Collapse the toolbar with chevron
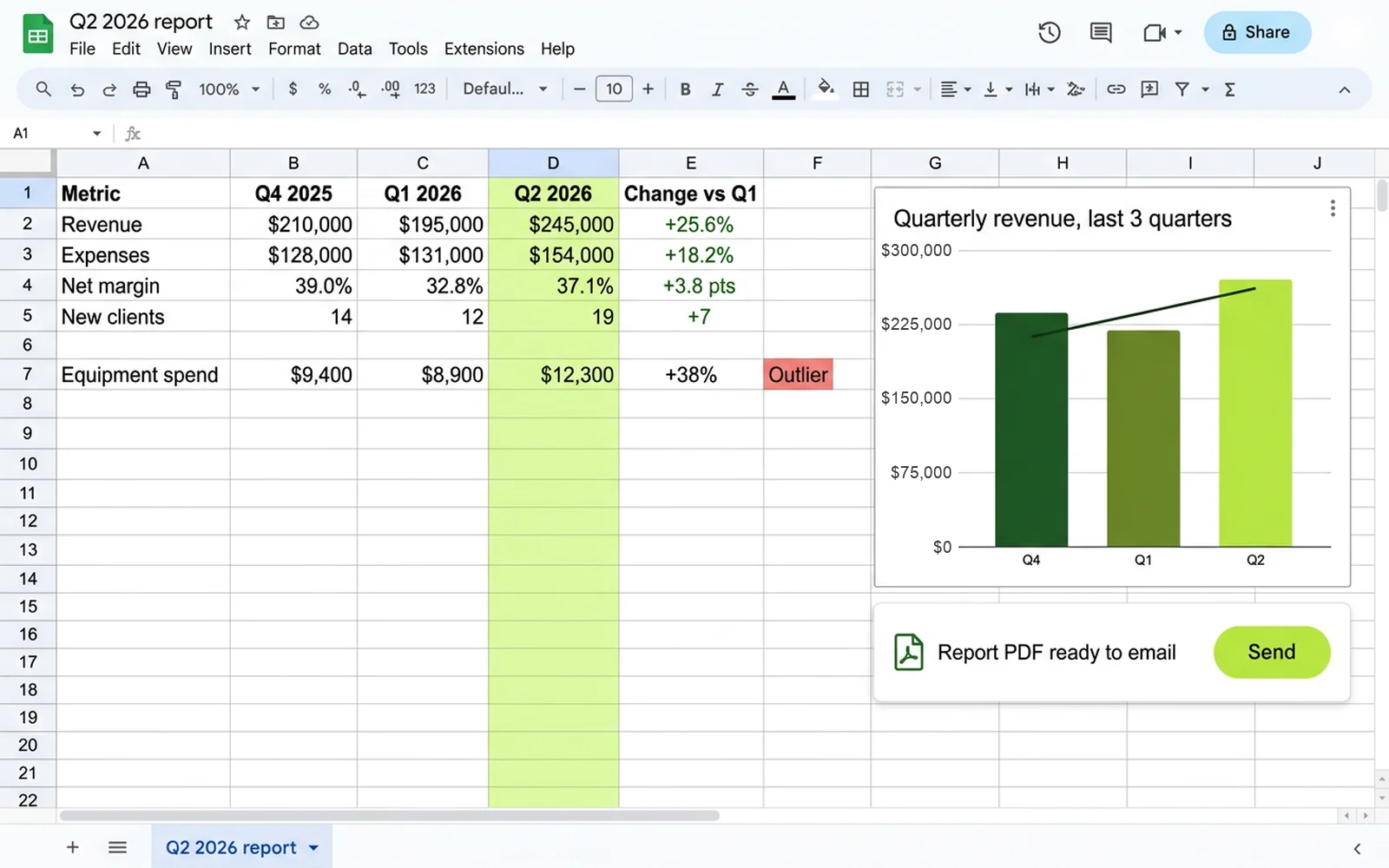The width and height of the screenshot is (1389, 868). point(1344,89)
